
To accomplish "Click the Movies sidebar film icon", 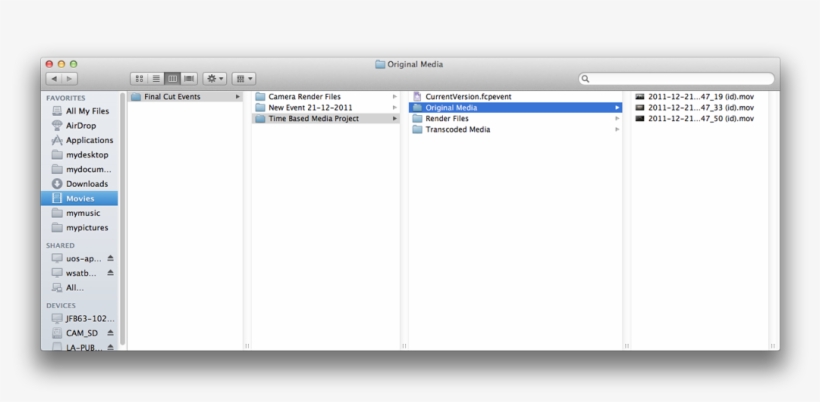I will (57, 198).
